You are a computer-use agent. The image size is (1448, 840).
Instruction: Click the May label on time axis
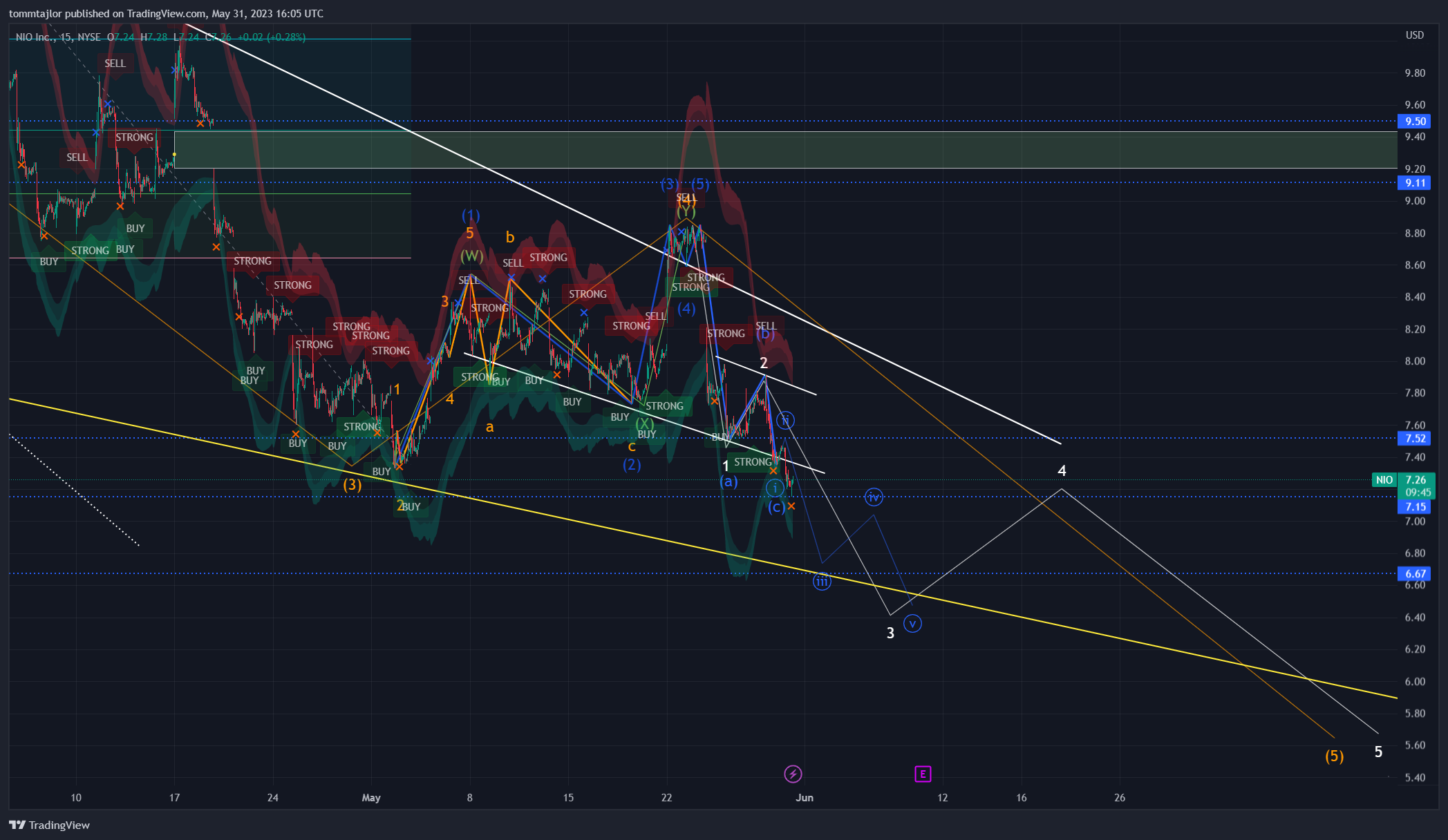click(371, 798)
